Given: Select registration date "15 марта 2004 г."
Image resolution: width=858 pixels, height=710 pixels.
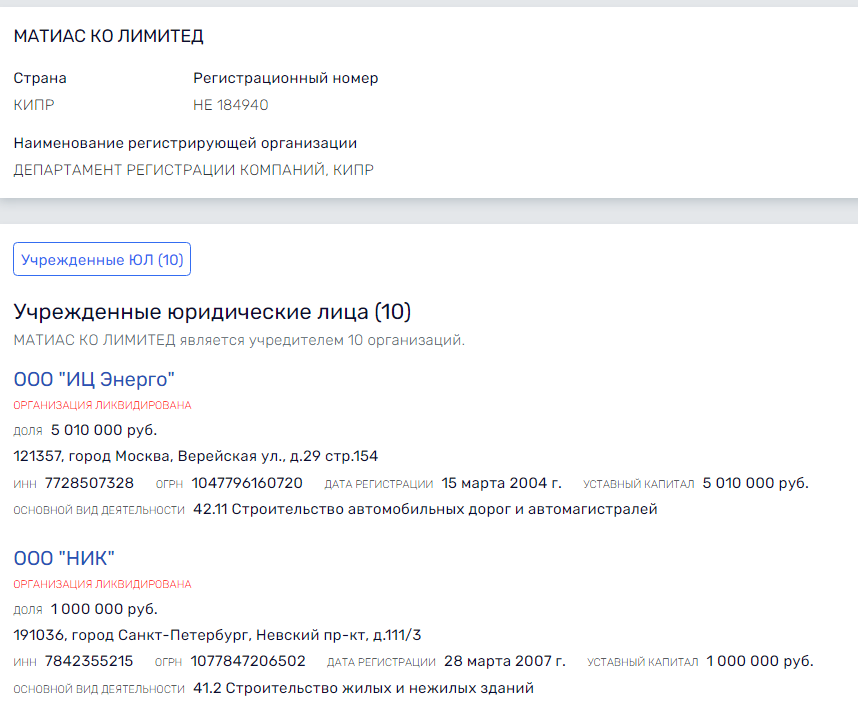Looking at the screenshot, I should (502, 483).
